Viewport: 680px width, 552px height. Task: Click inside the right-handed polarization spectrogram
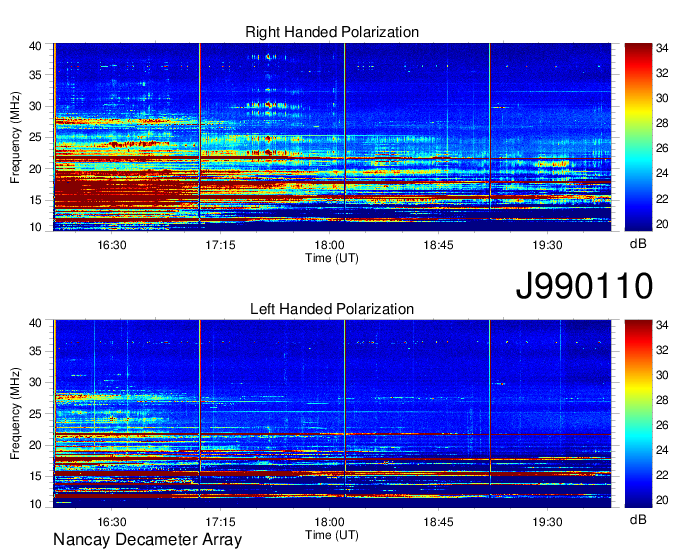[x=332, y=137]
